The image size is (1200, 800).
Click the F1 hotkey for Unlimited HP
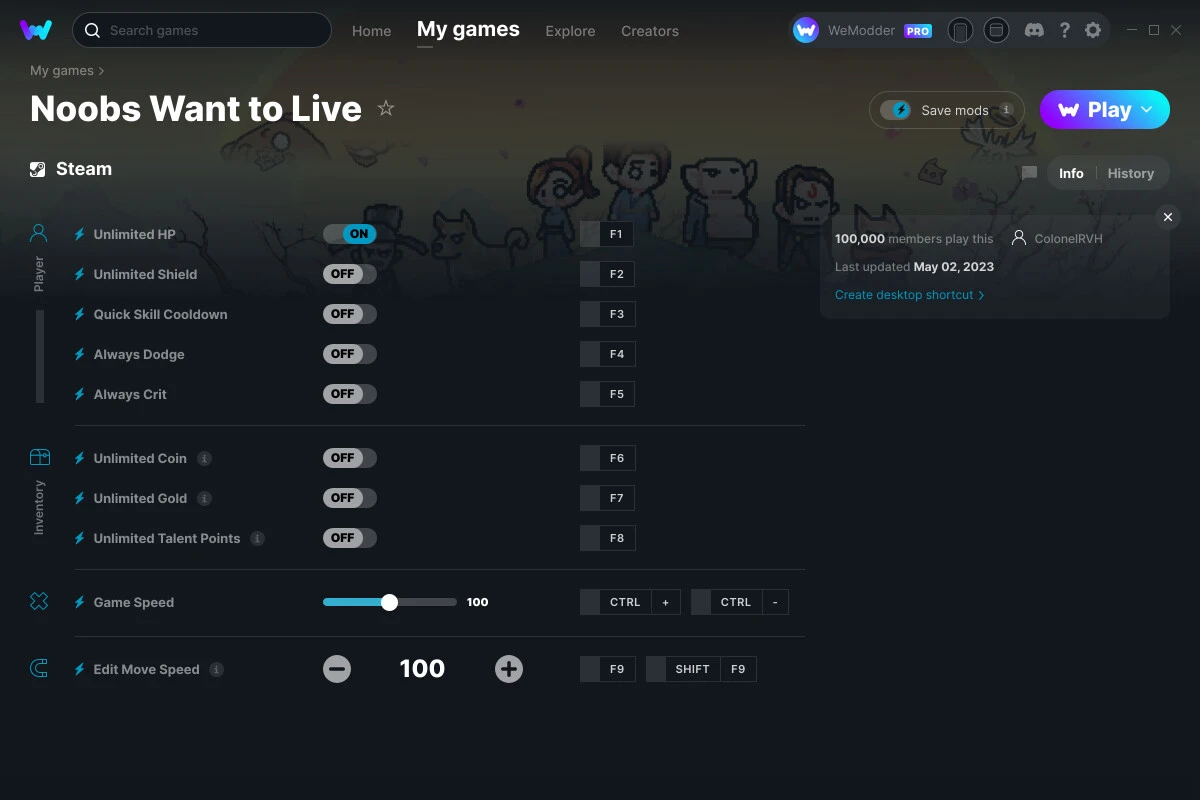pyautogui.click(x=607, y=234)
